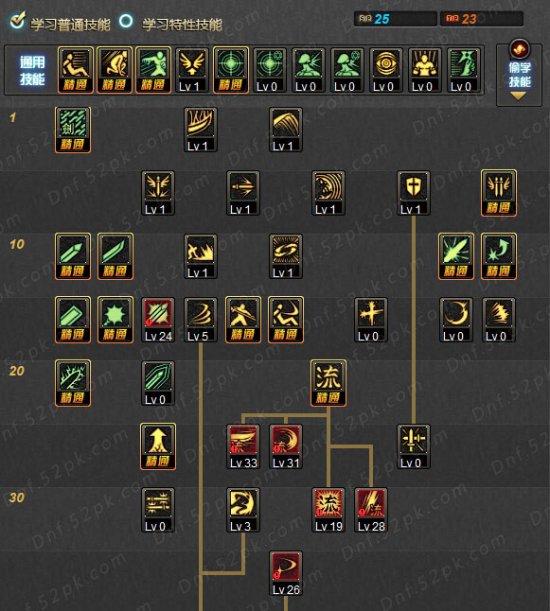
Task: Click the winged arrow Lv 1 general skill
Action: click(x=192, y=70)
